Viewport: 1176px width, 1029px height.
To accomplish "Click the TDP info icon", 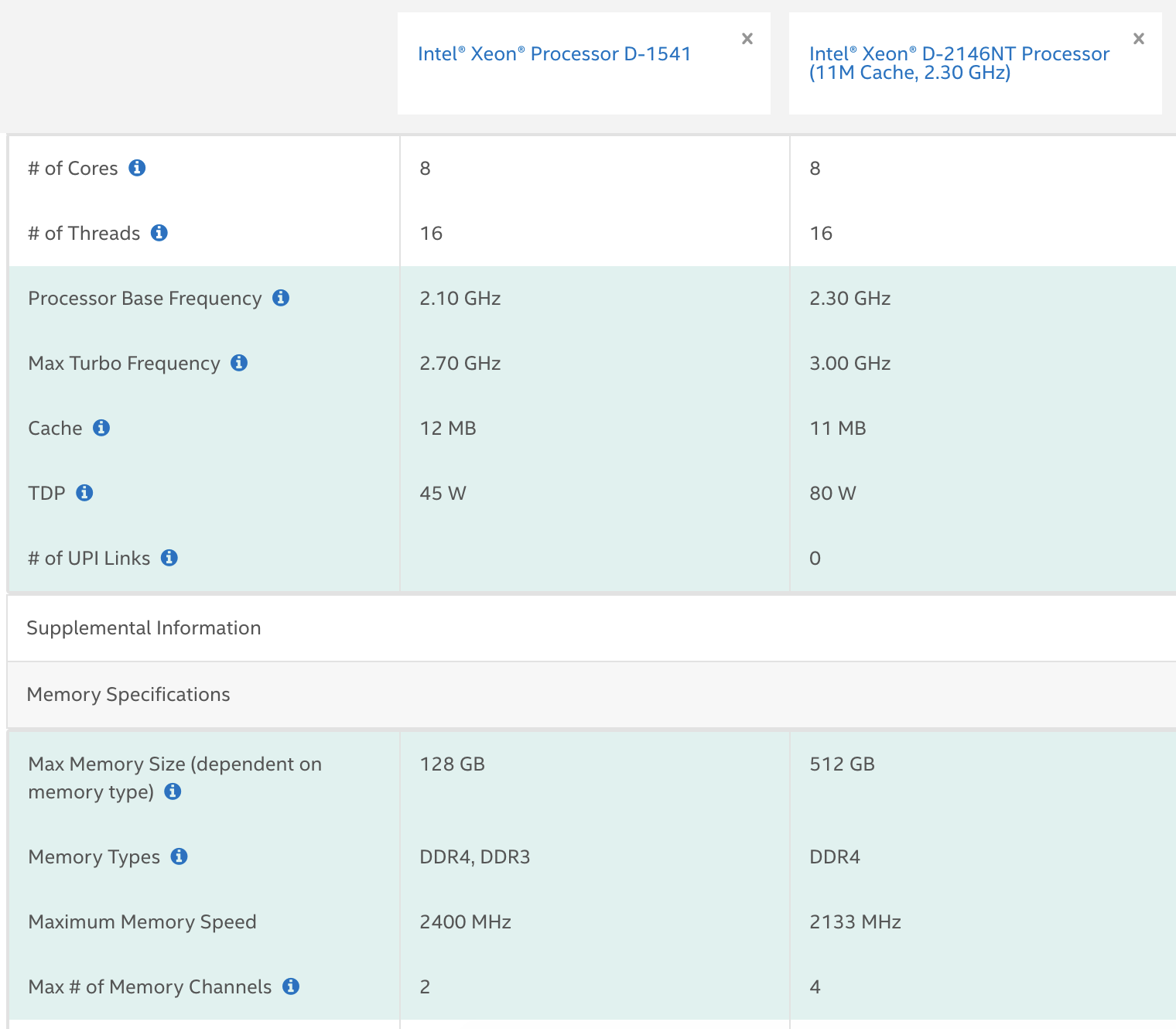I will point(84,493).
